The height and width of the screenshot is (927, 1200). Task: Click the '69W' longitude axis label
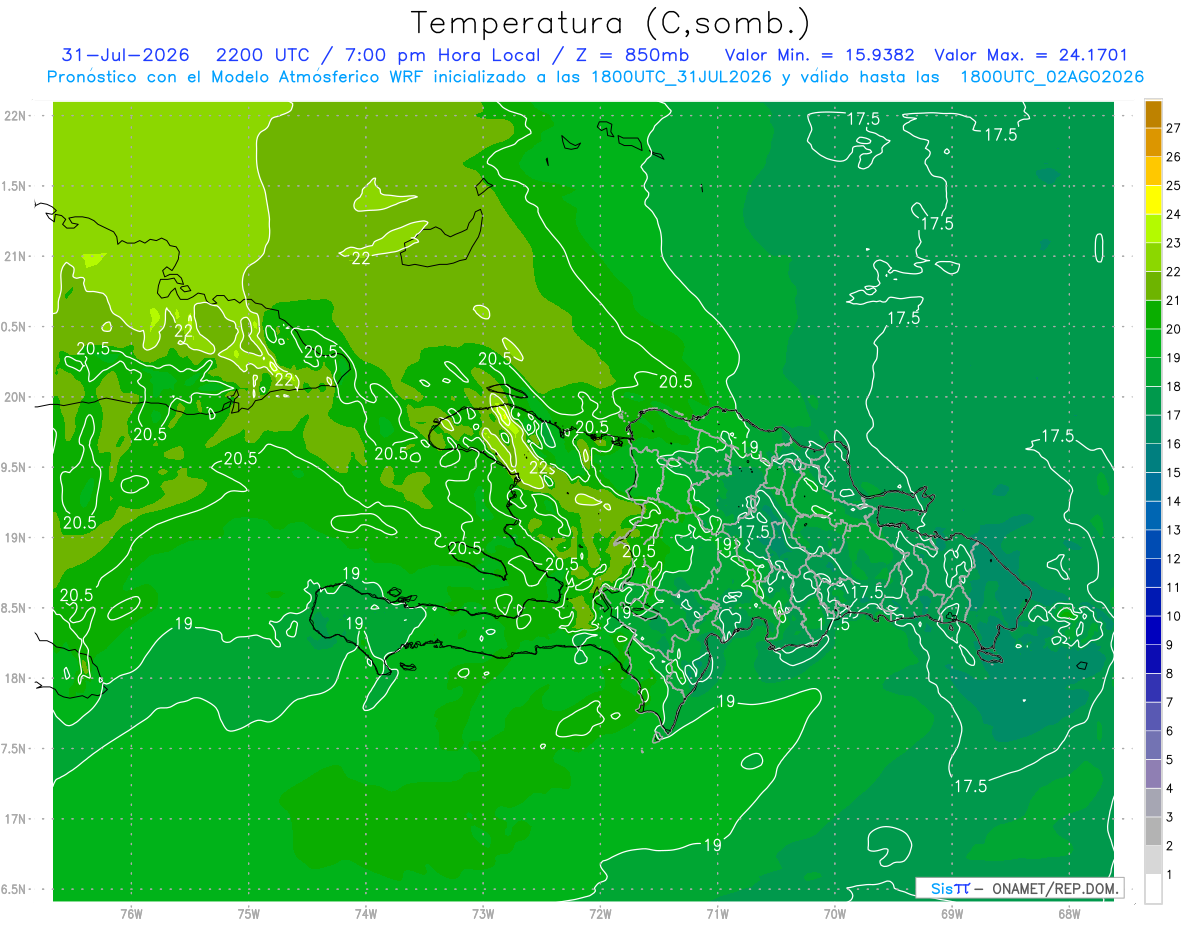click(952, 914)
